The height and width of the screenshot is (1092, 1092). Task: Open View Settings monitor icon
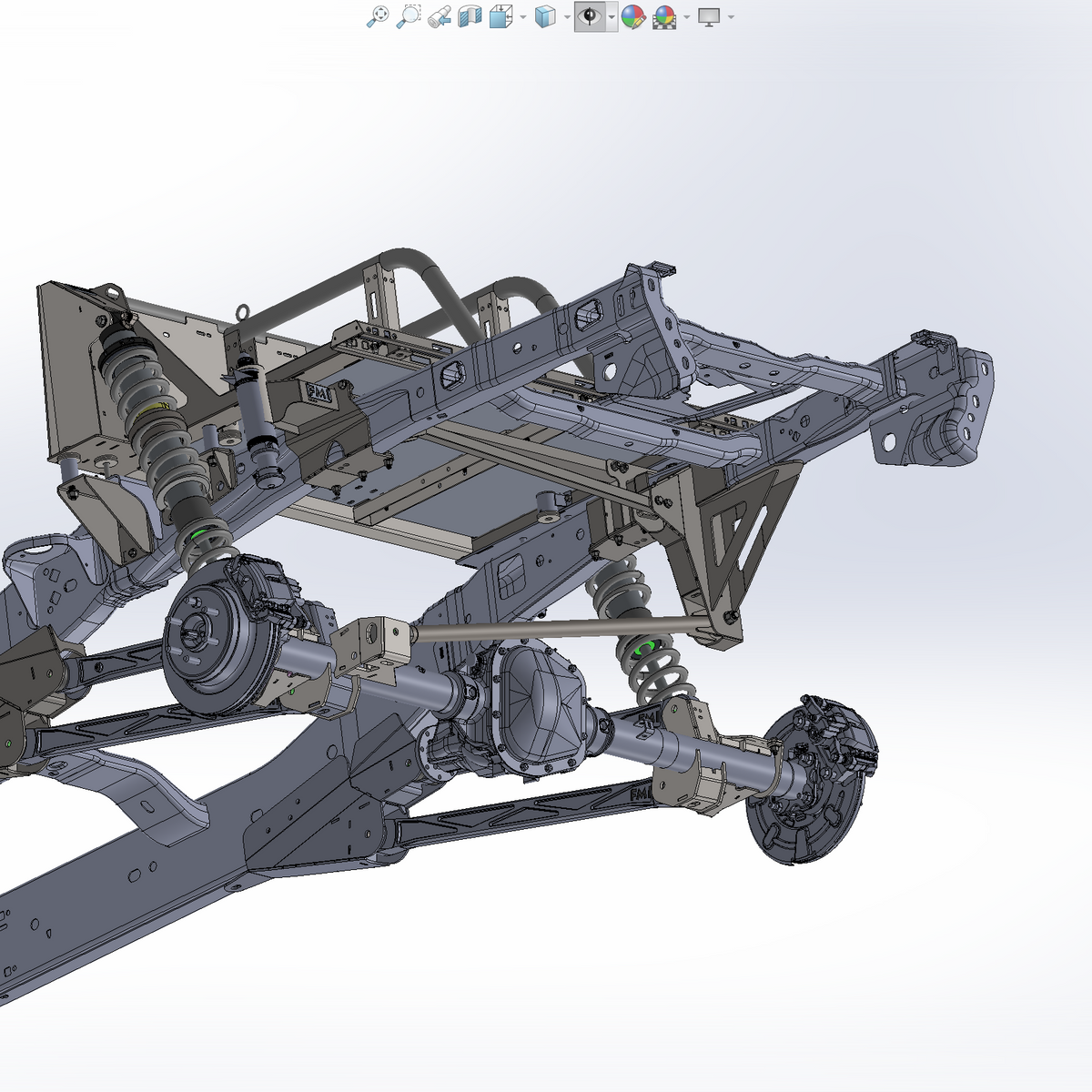pos(709,16)
